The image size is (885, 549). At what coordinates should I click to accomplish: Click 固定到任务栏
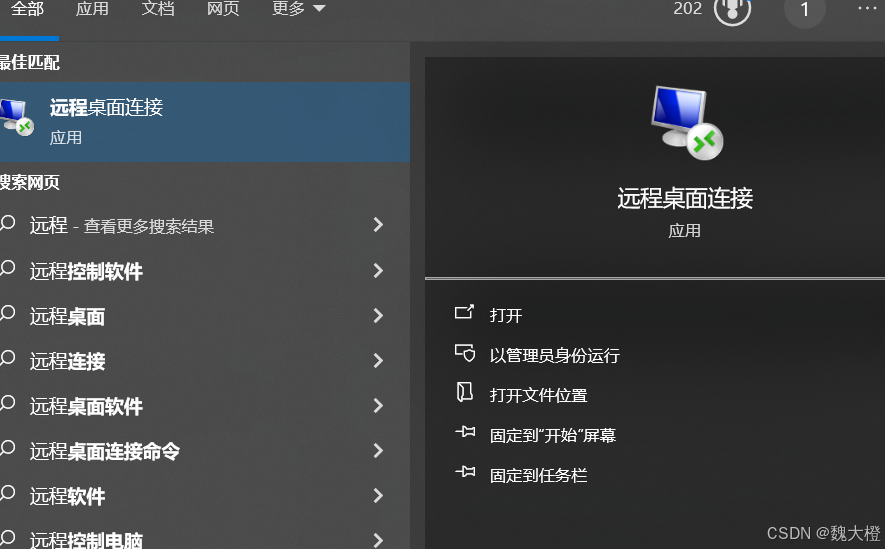point(538,476)
